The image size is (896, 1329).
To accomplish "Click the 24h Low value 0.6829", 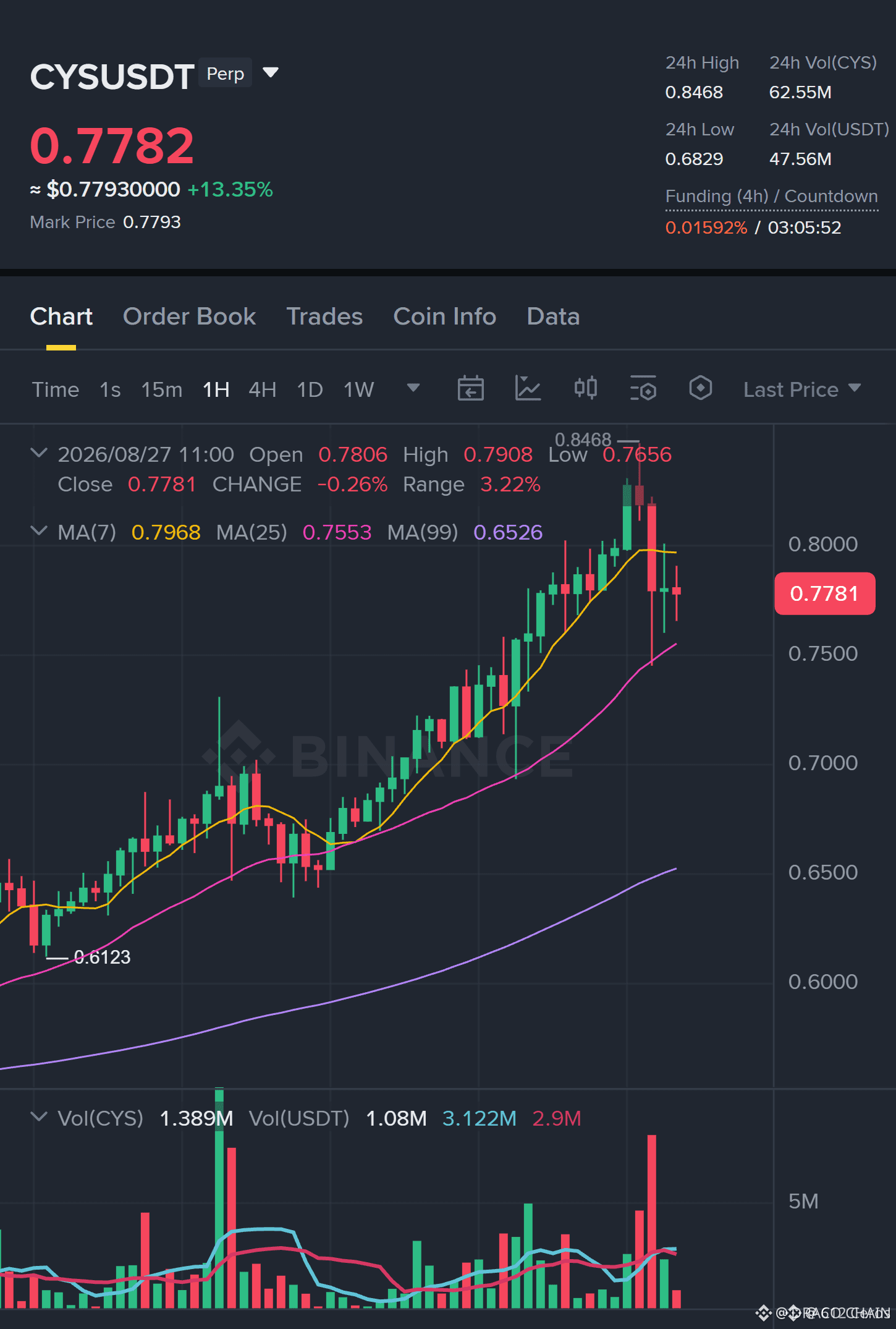I will point(694,159).
